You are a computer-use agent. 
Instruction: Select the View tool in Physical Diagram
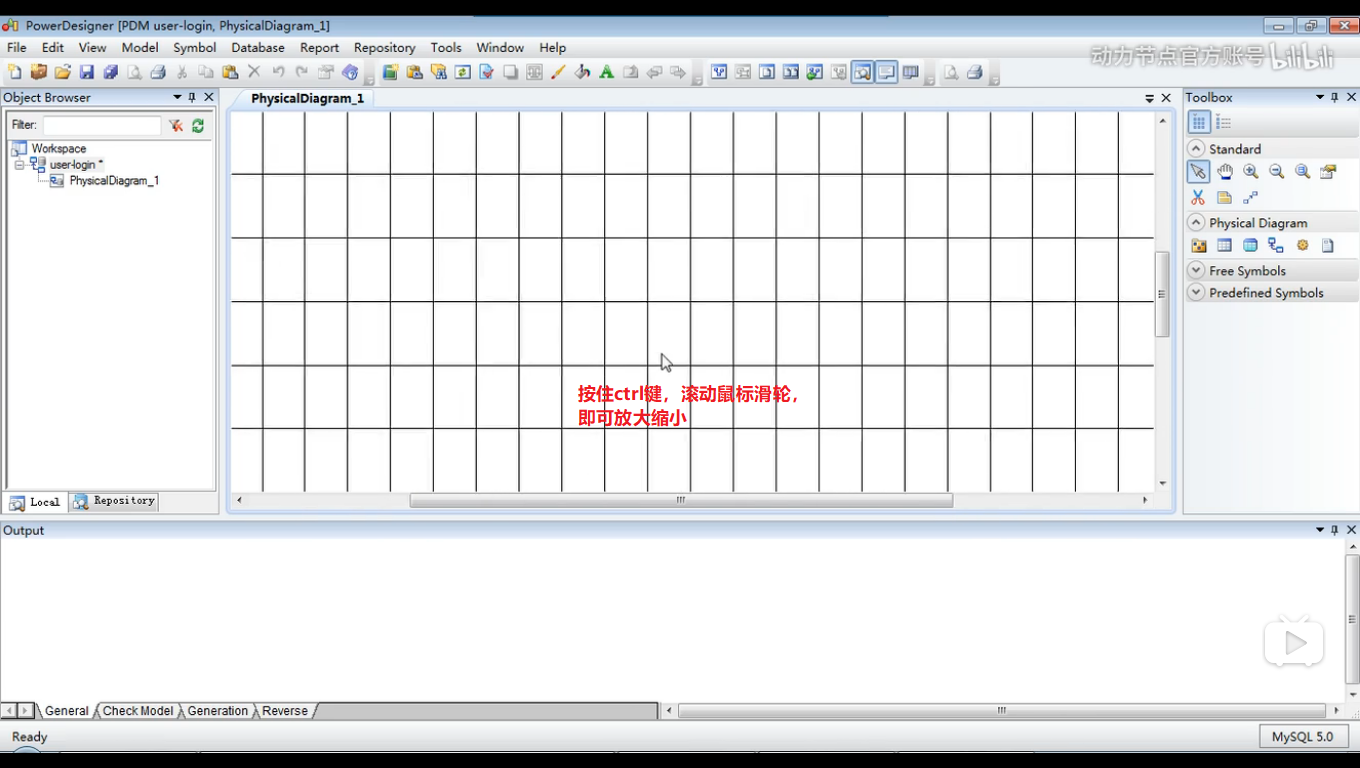point(1250,246)
